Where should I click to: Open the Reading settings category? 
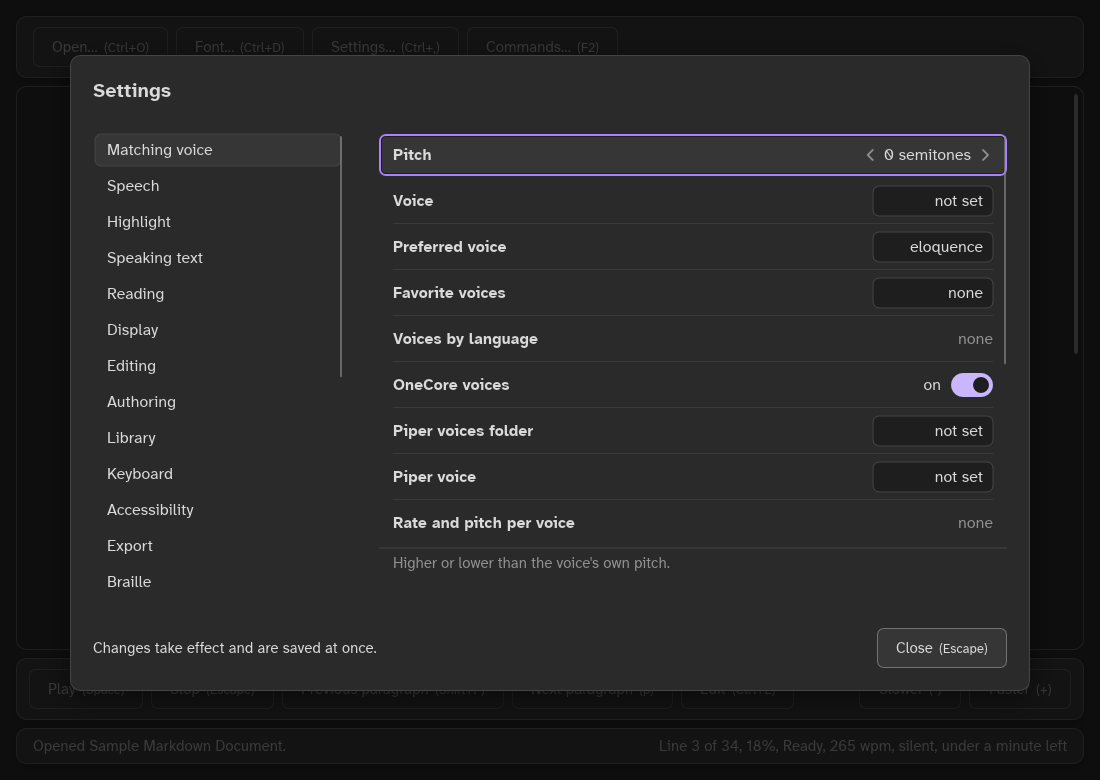(217, 294)
